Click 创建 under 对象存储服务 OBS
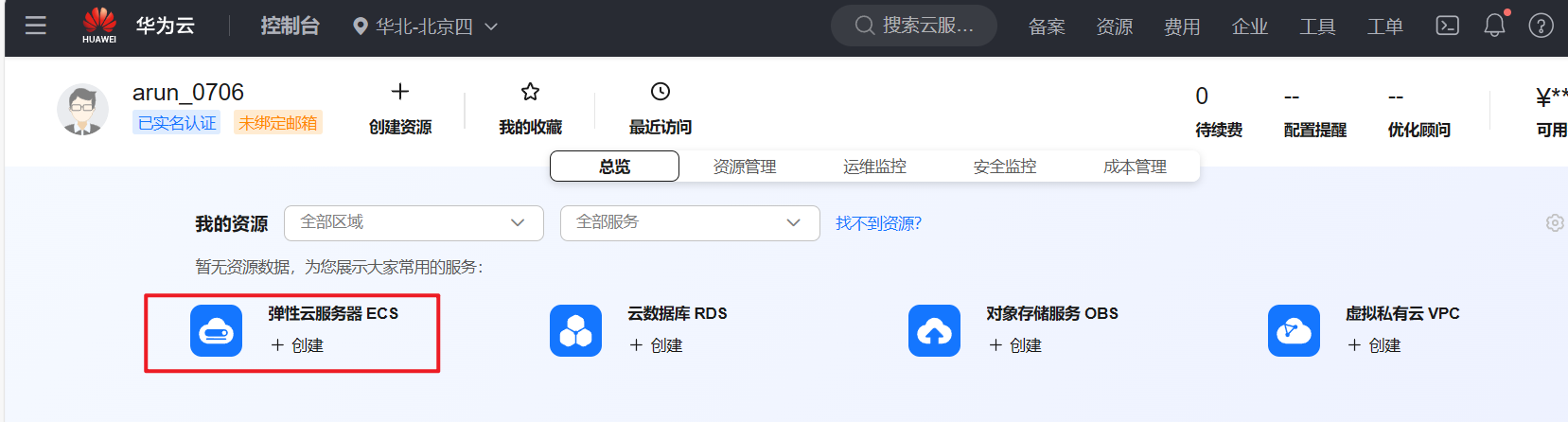 click(x=1014, y=345)
